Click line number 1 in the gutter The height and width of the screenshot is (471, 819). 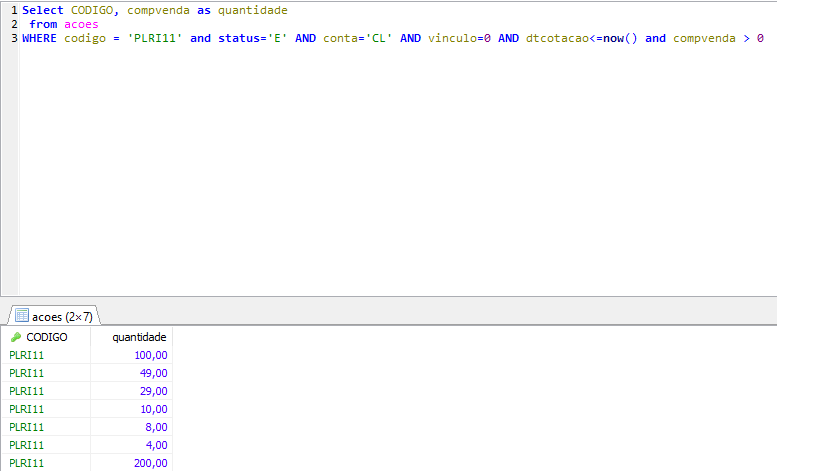(14, 10)
